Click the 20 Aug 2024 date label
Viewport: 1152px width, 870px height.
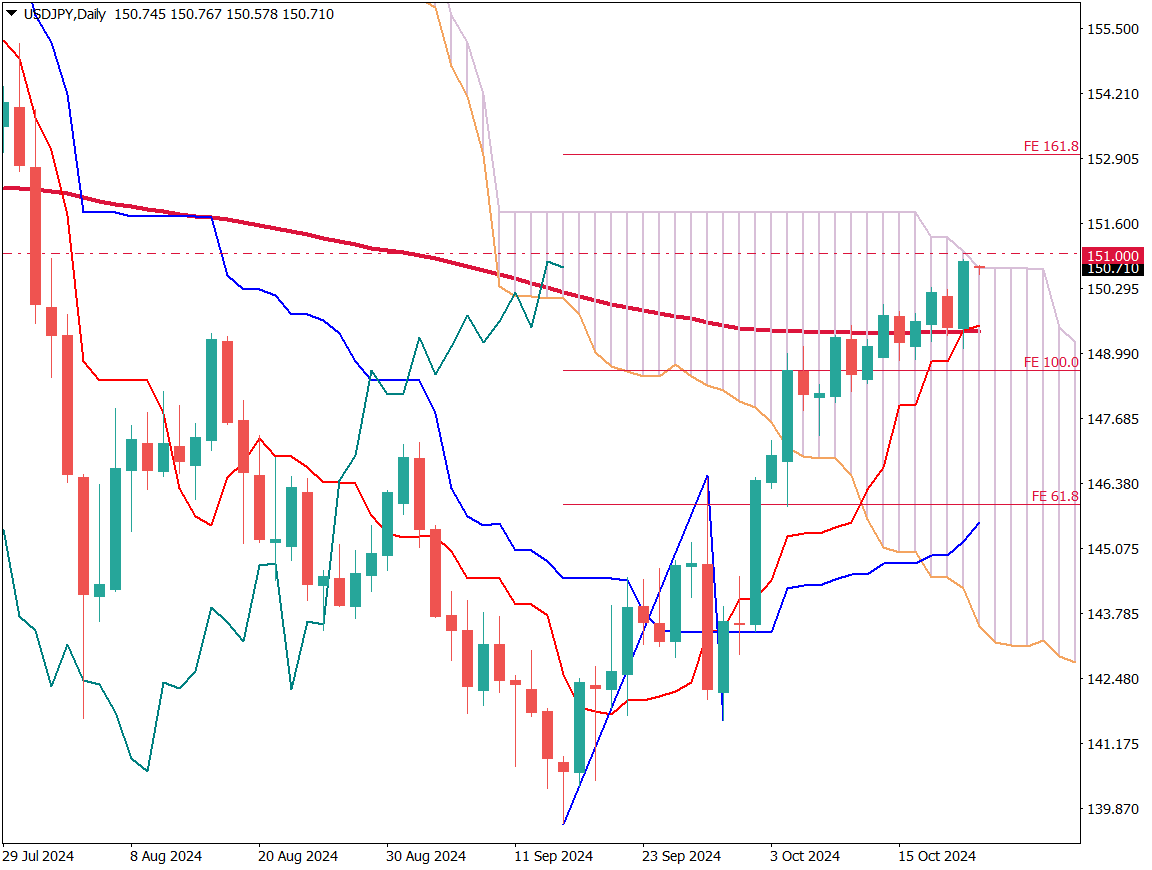point(297,856)
